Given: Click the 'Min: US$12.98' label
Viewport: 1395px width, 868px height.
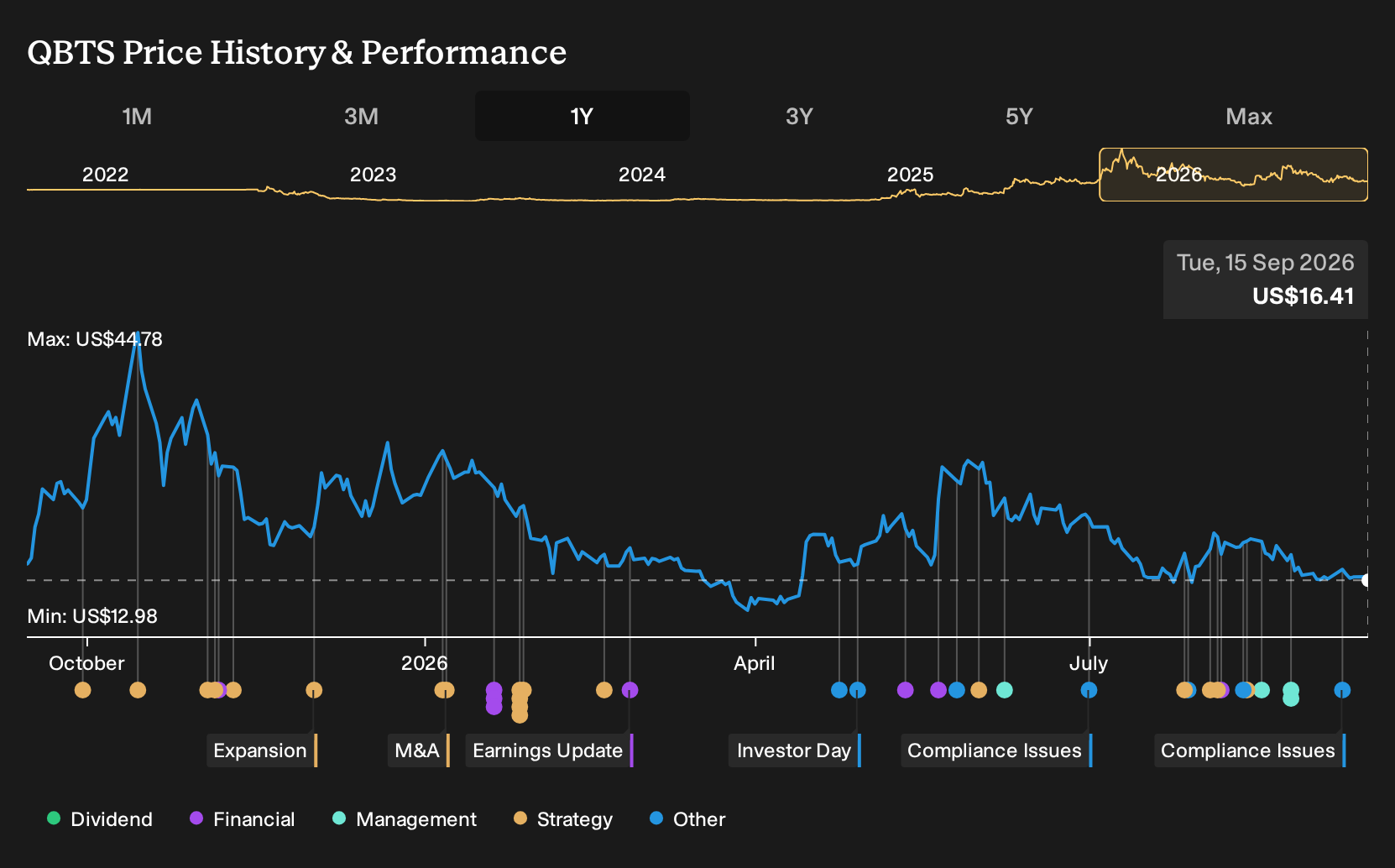Looking at the screenshot, I should [x=92, y=616].
